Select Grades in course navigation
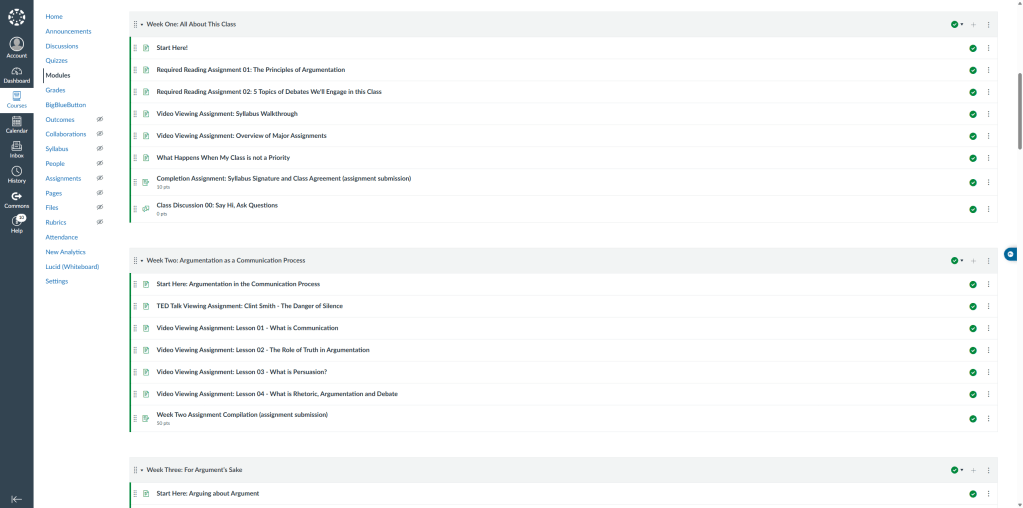This screenshot has height=508, width=1023. point(55,90)
